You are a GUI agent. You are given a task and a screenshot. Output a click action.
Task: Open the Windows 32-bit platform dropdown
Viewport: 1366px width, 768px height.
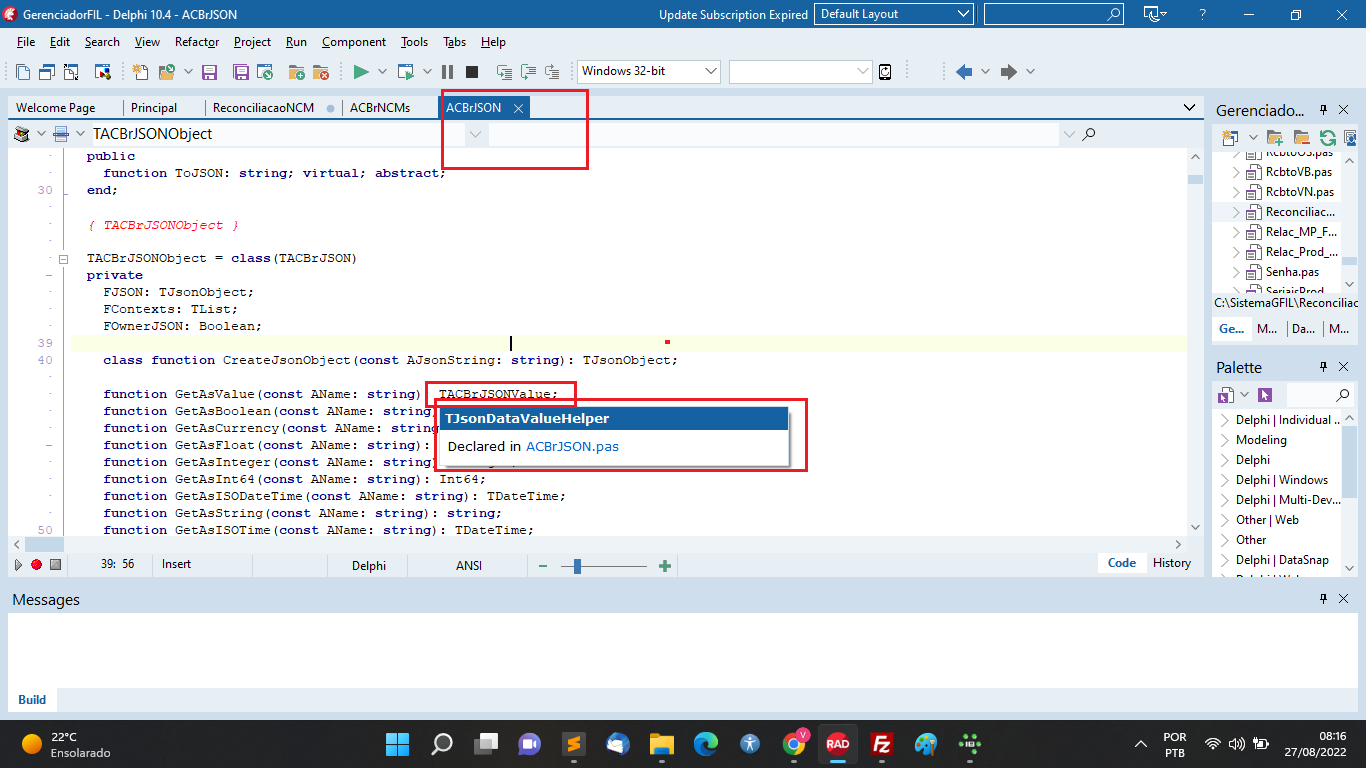pos(649,71)
